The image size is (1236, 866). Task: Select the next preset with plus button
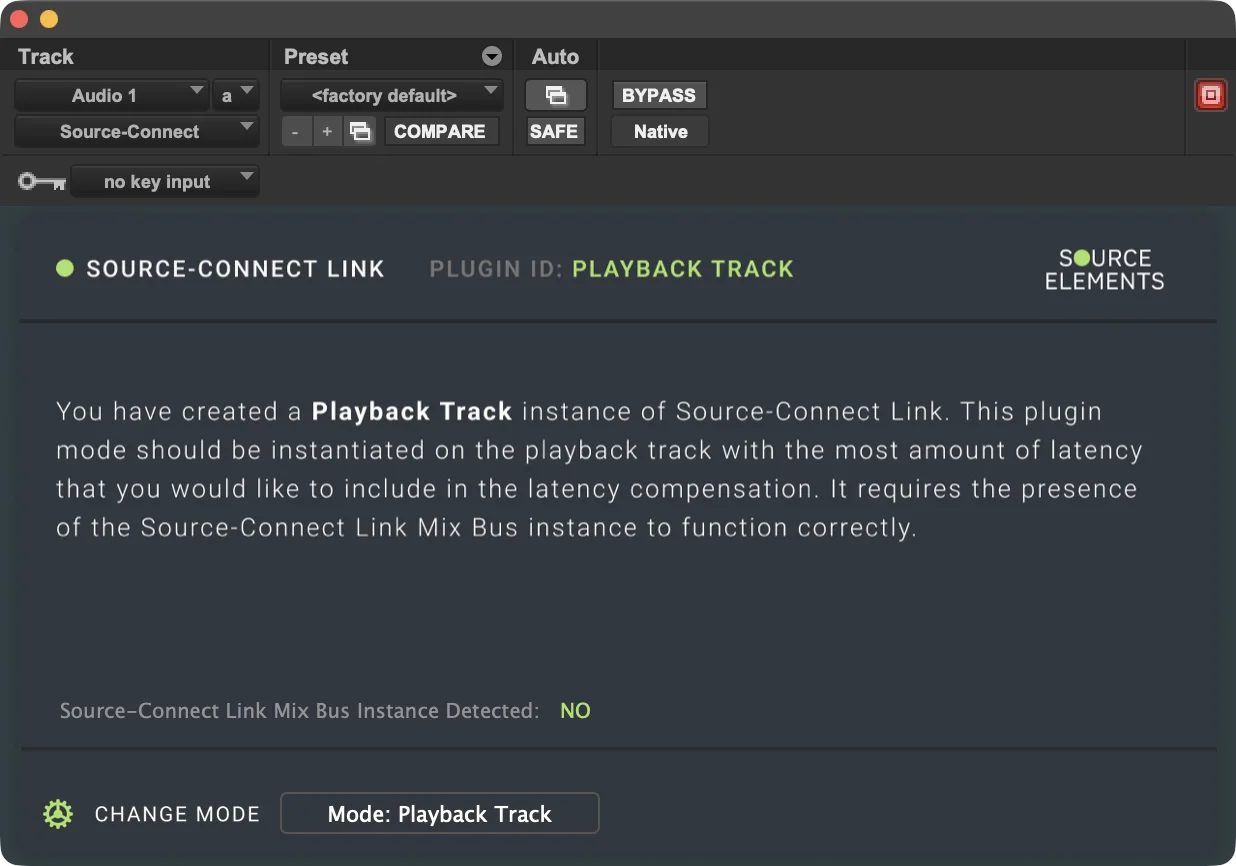(327, 132)
